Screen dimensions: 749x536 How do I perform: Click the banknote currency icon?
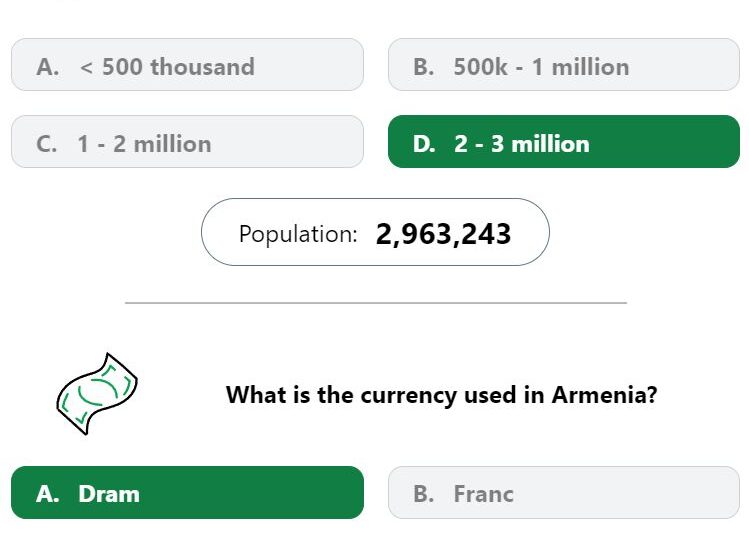pyautogui.click(x=97, y=394)
